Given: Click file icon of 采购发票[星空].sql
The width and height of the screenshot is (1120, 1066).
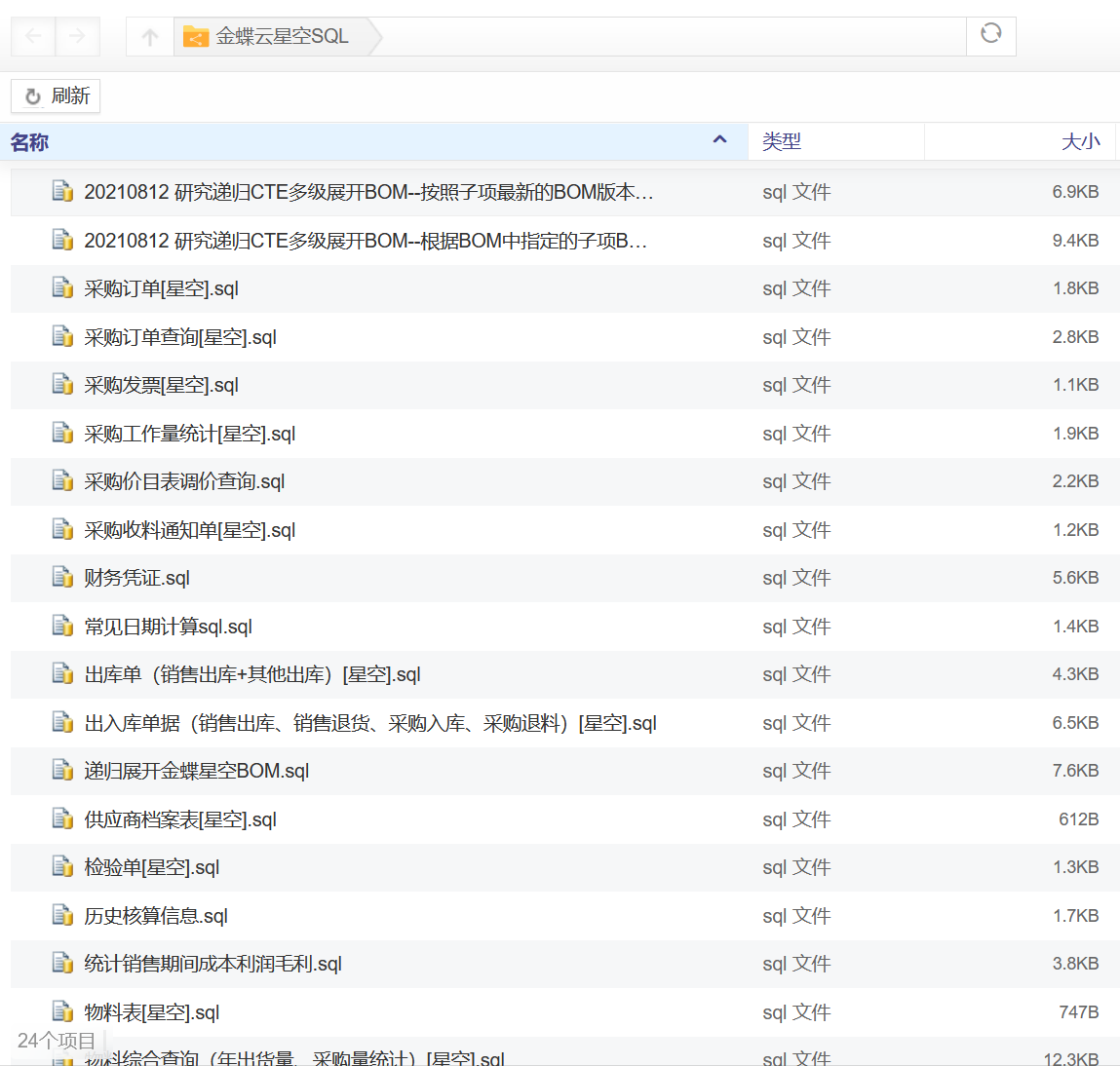Looking at the screenshot, I should click(x=62, y=384).
